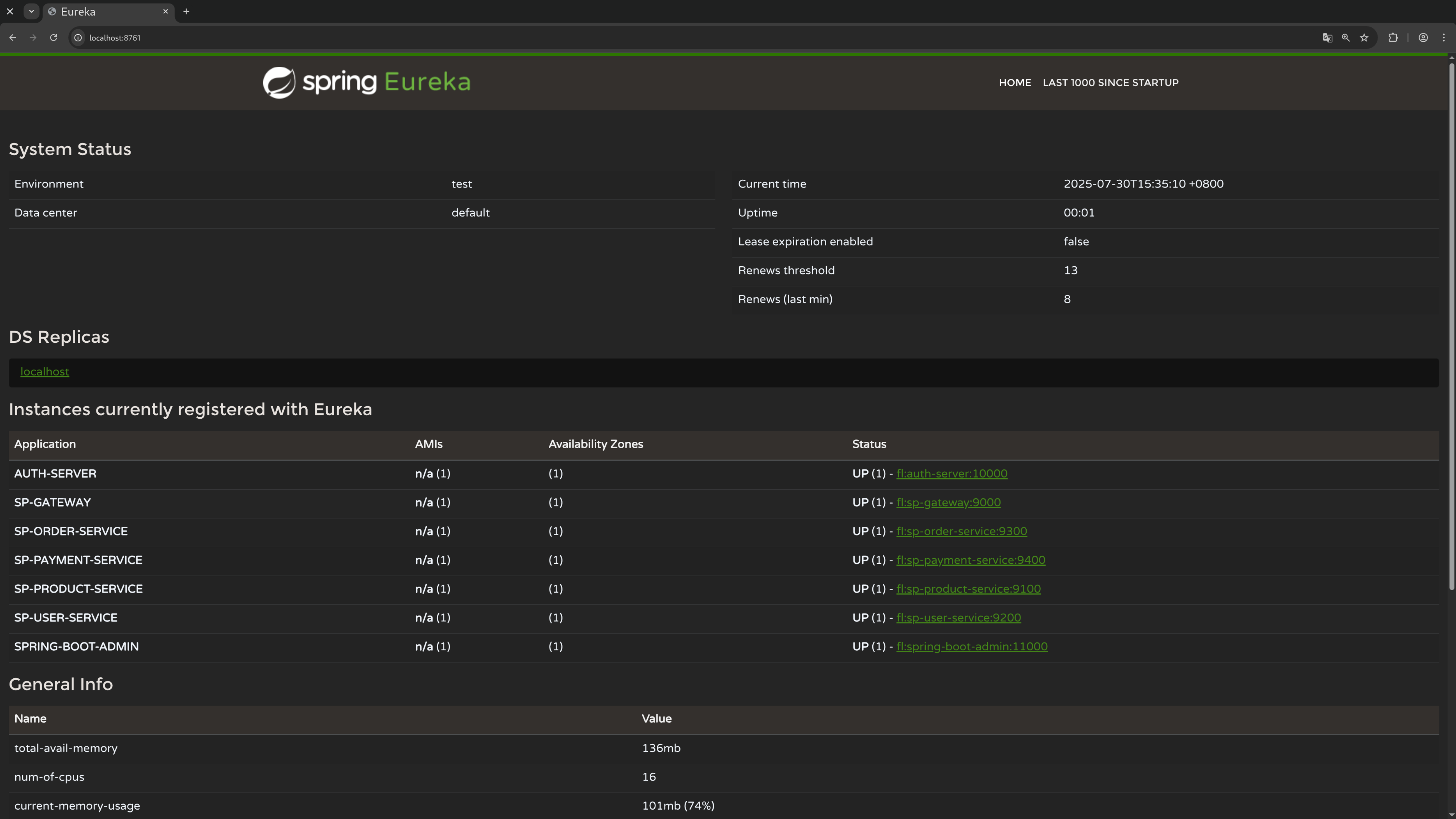
Task: Reload the page with refresh icon
Action: point(54,38)
